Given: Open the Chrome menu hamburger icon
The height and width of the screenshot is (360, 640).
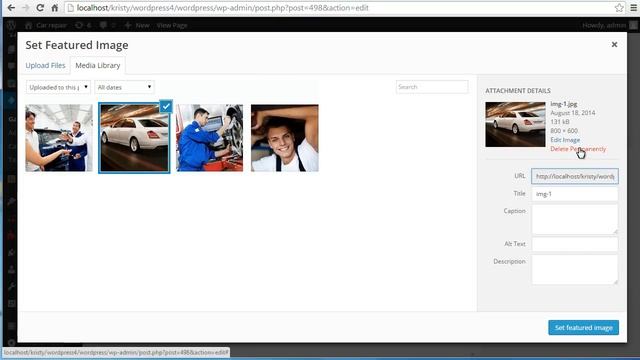Looking at the screenshot, I should pos(633,8).
